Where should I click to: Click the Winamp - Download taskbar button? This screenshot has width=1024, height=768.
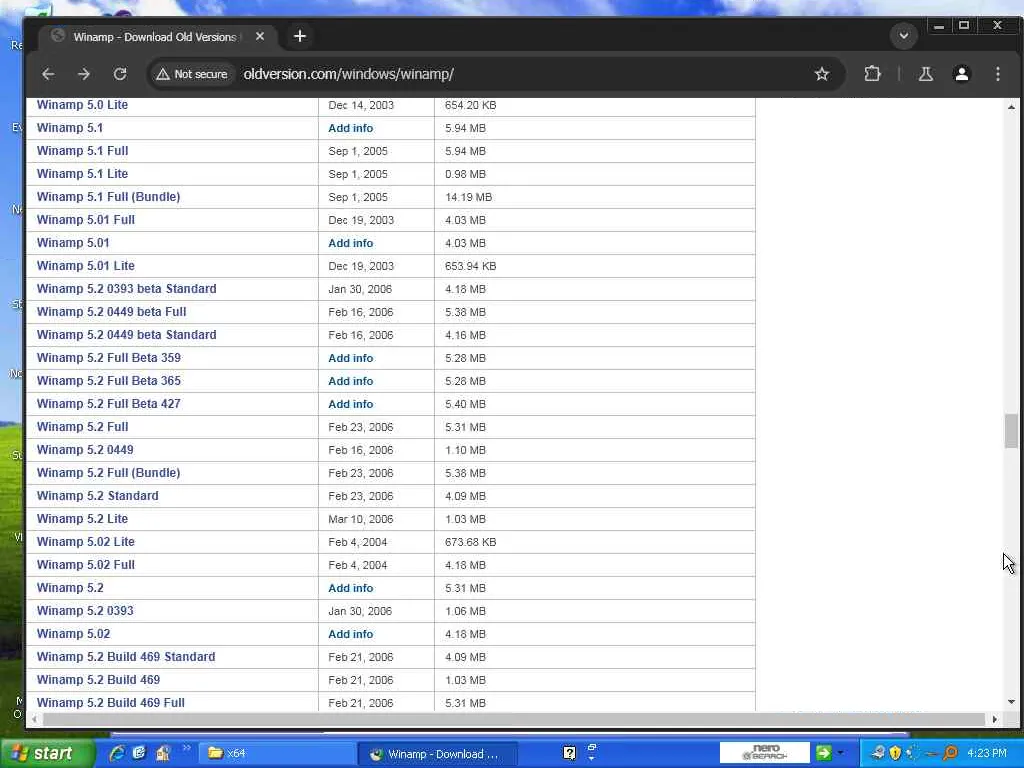pyautogui.click(x=436, y=754)
